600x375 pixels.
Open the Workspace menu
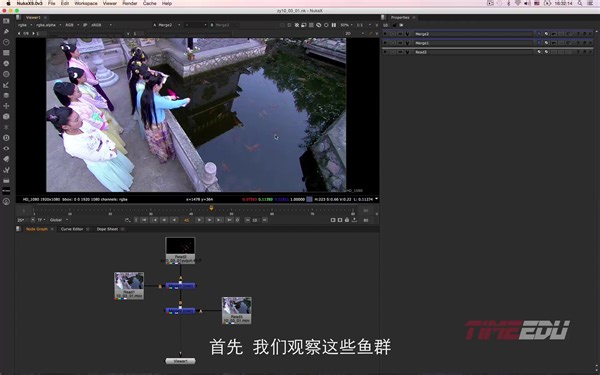[x=86, y=3]
